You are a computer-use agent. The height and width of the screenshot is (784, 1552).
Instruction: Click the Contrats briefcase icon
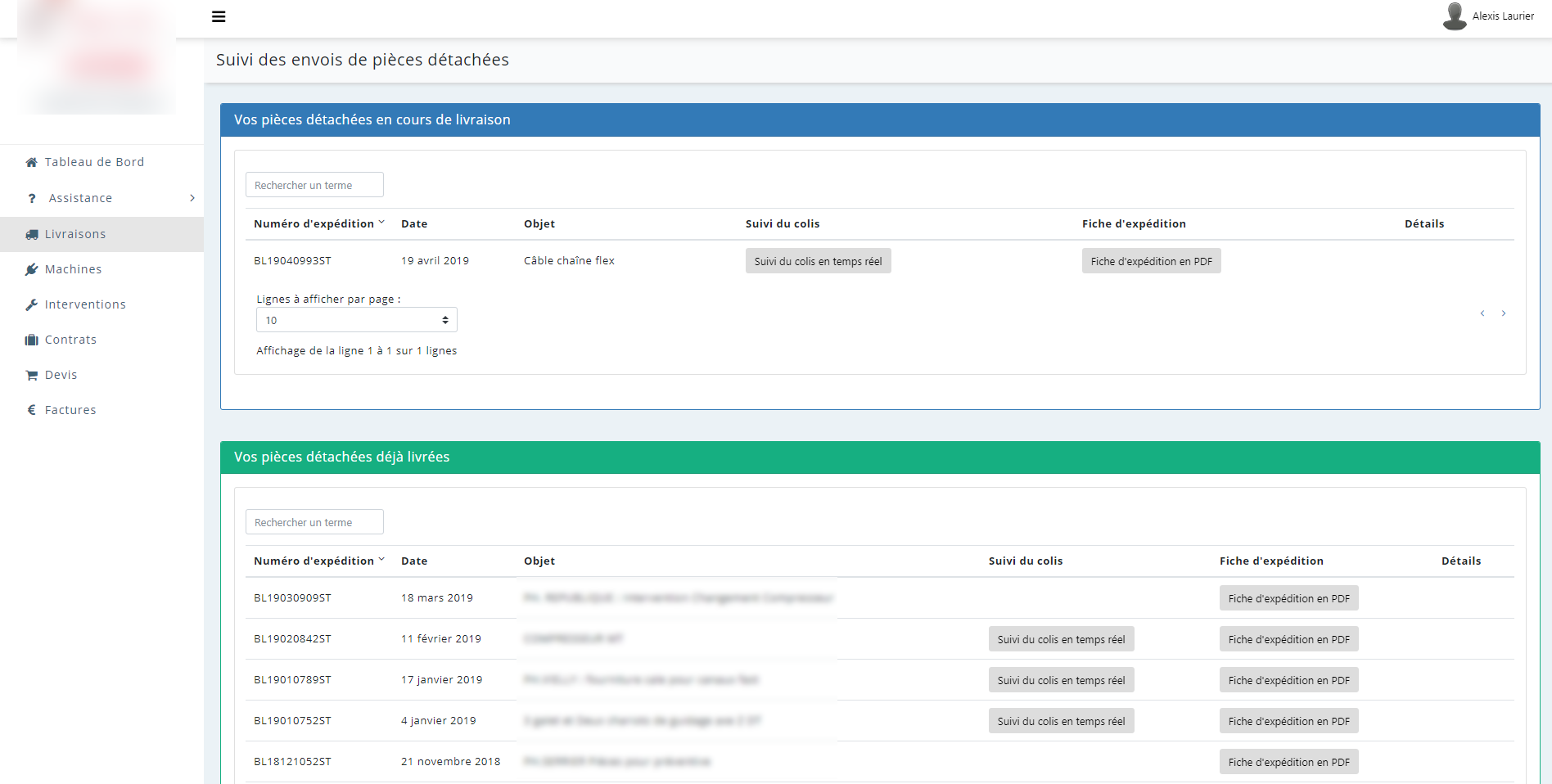pos(31,340)
